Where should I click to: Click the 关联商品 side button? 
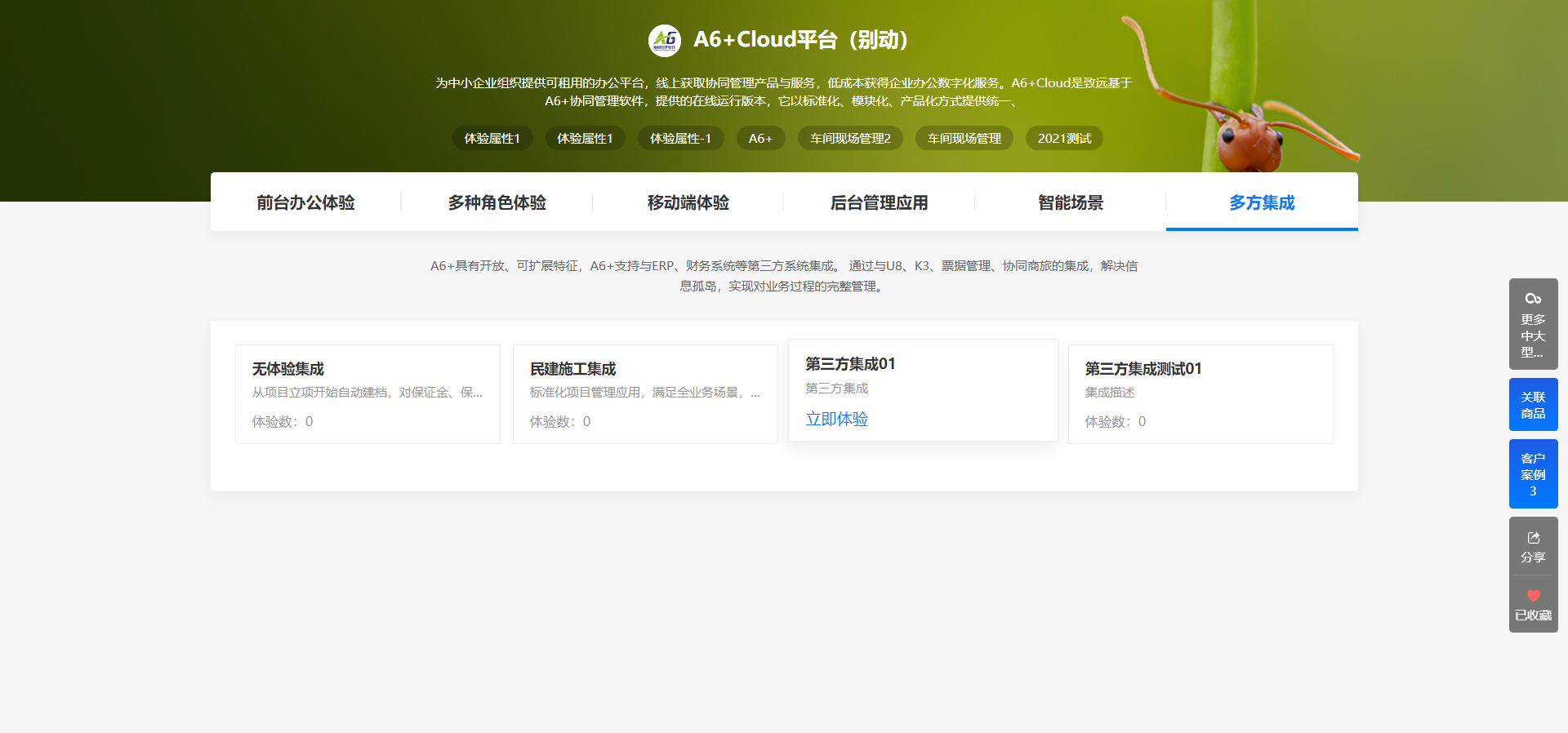[1533, 405]
